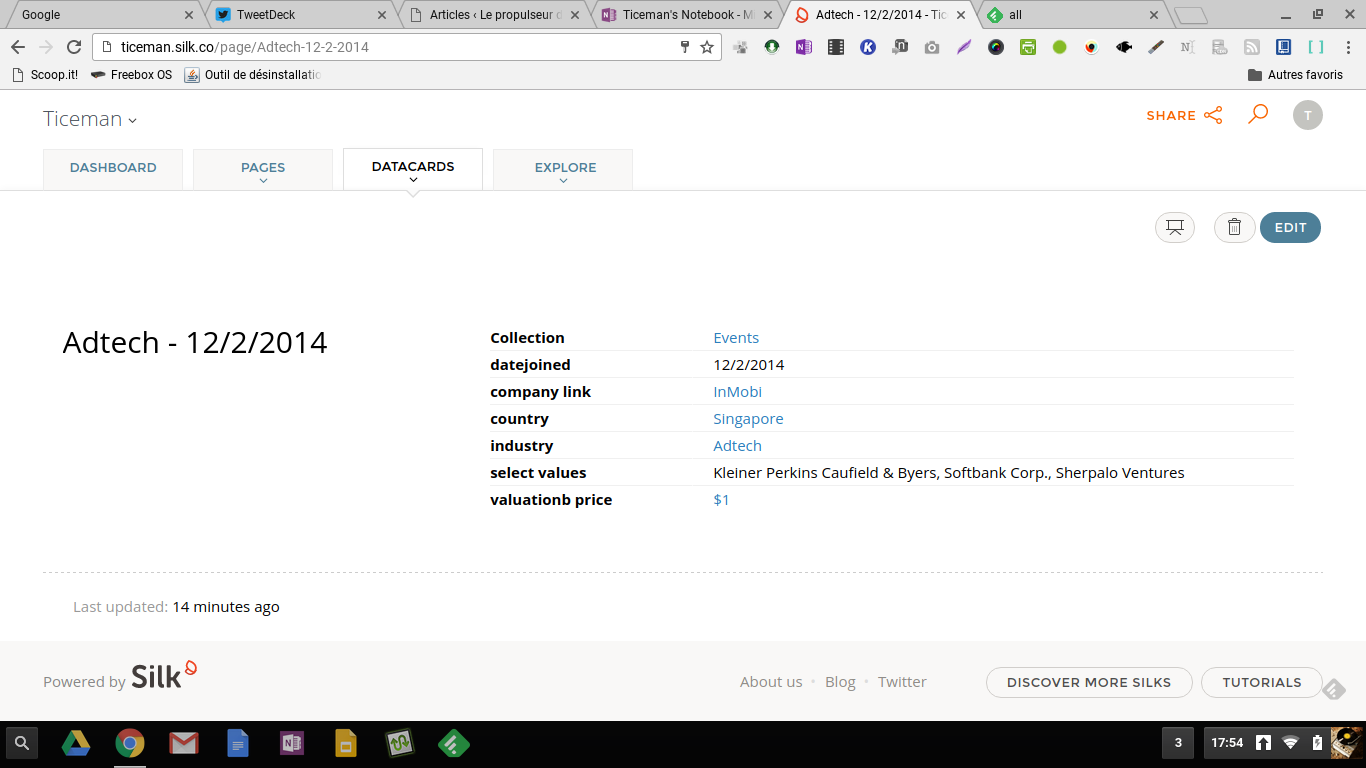Click the Feedly icon near the footer

pyautogui.click(x=1334, y=690)
